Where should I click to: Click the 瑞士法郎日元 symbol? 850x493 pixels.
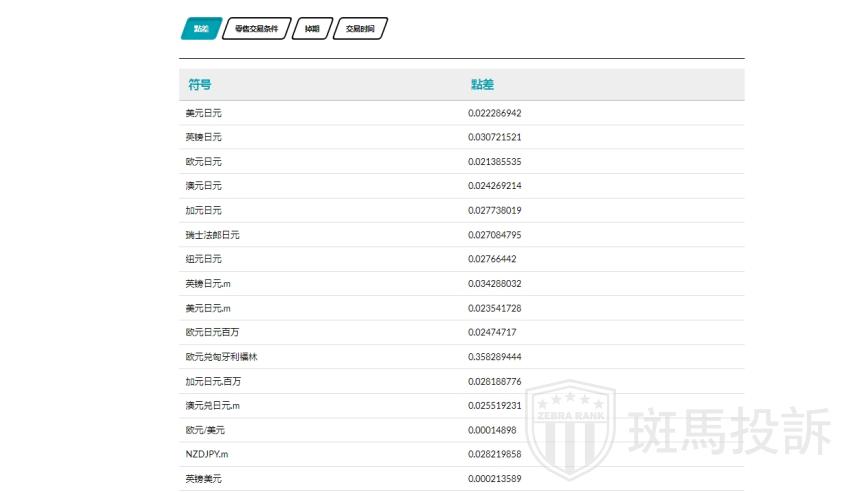point(212,235)
